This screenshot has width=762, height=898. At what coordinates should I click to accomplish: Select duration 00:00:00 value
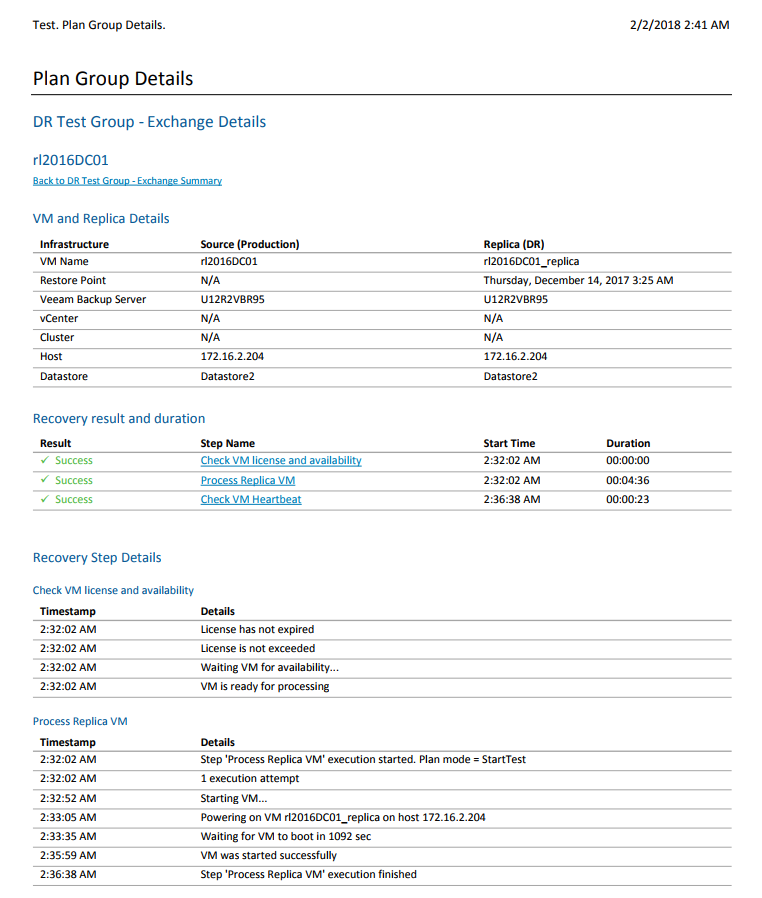pyautogui.click(x=627, y=460)
